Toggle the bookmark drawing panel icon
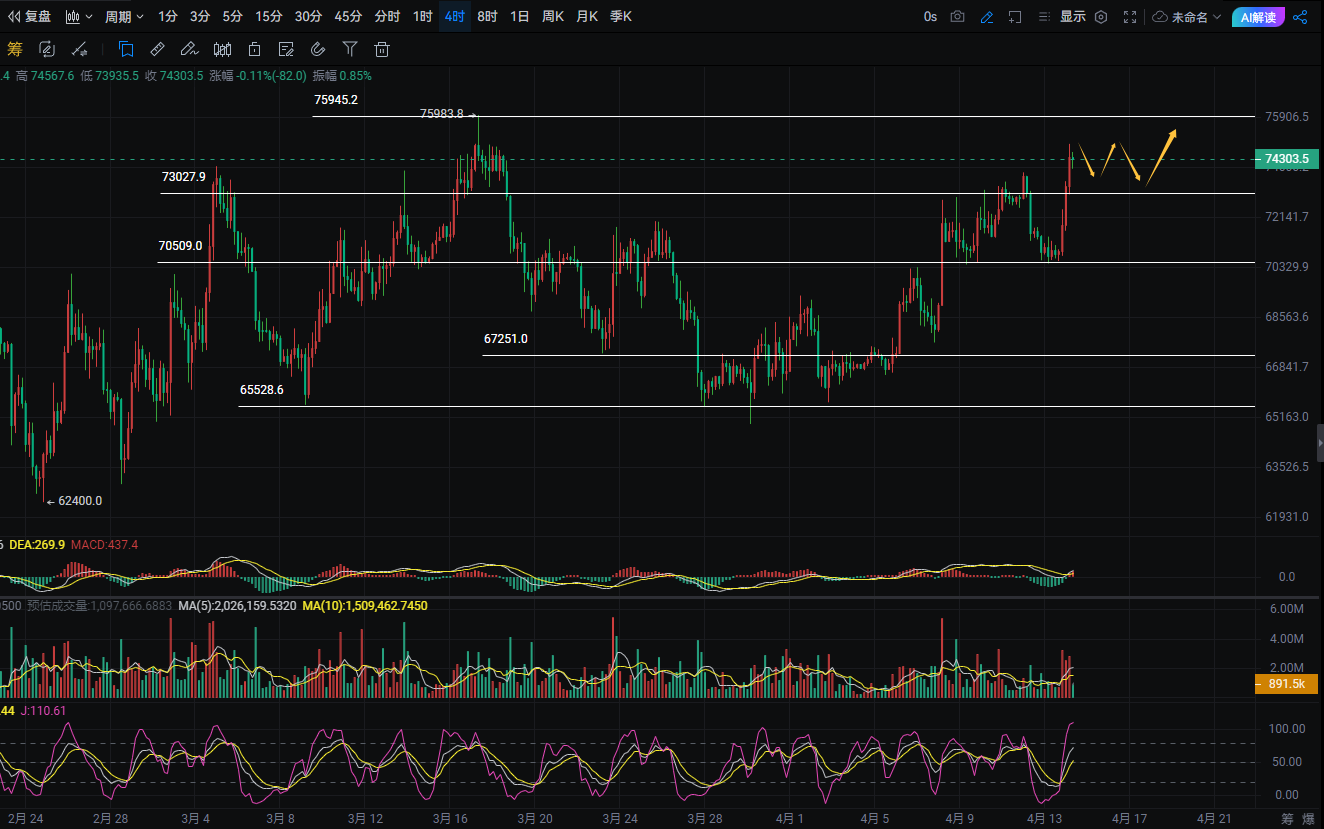The height and width of the screenshot is (829, 1324). pos(126,49)
